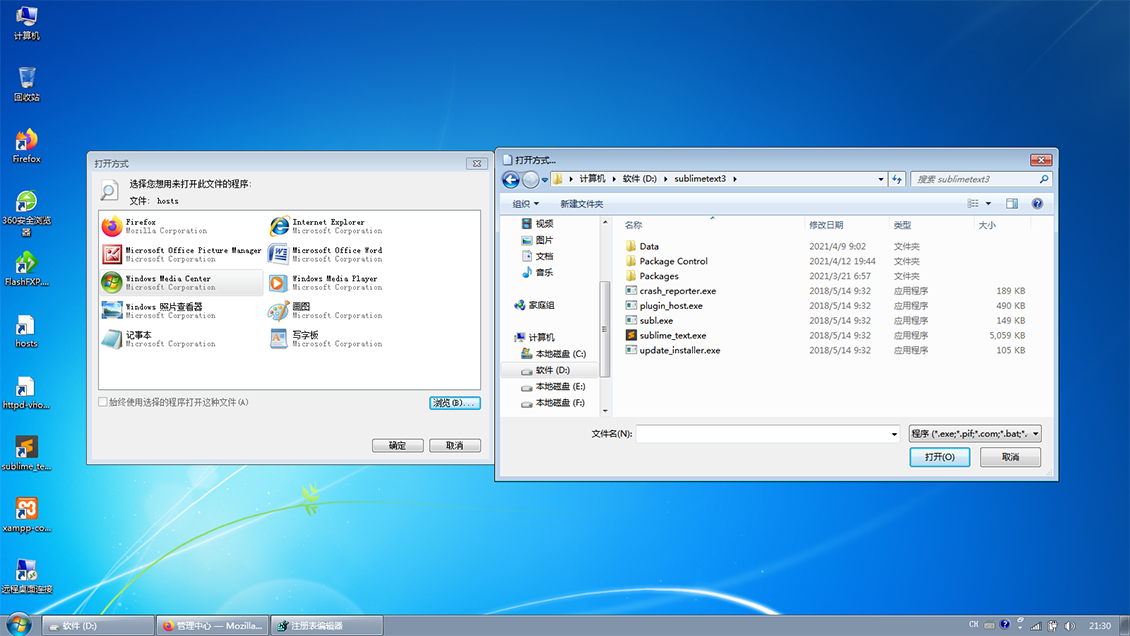Screen dimensions: 1130x636
Task: Expand the 文件名 combo box dropdown
Action: [894, 434]
